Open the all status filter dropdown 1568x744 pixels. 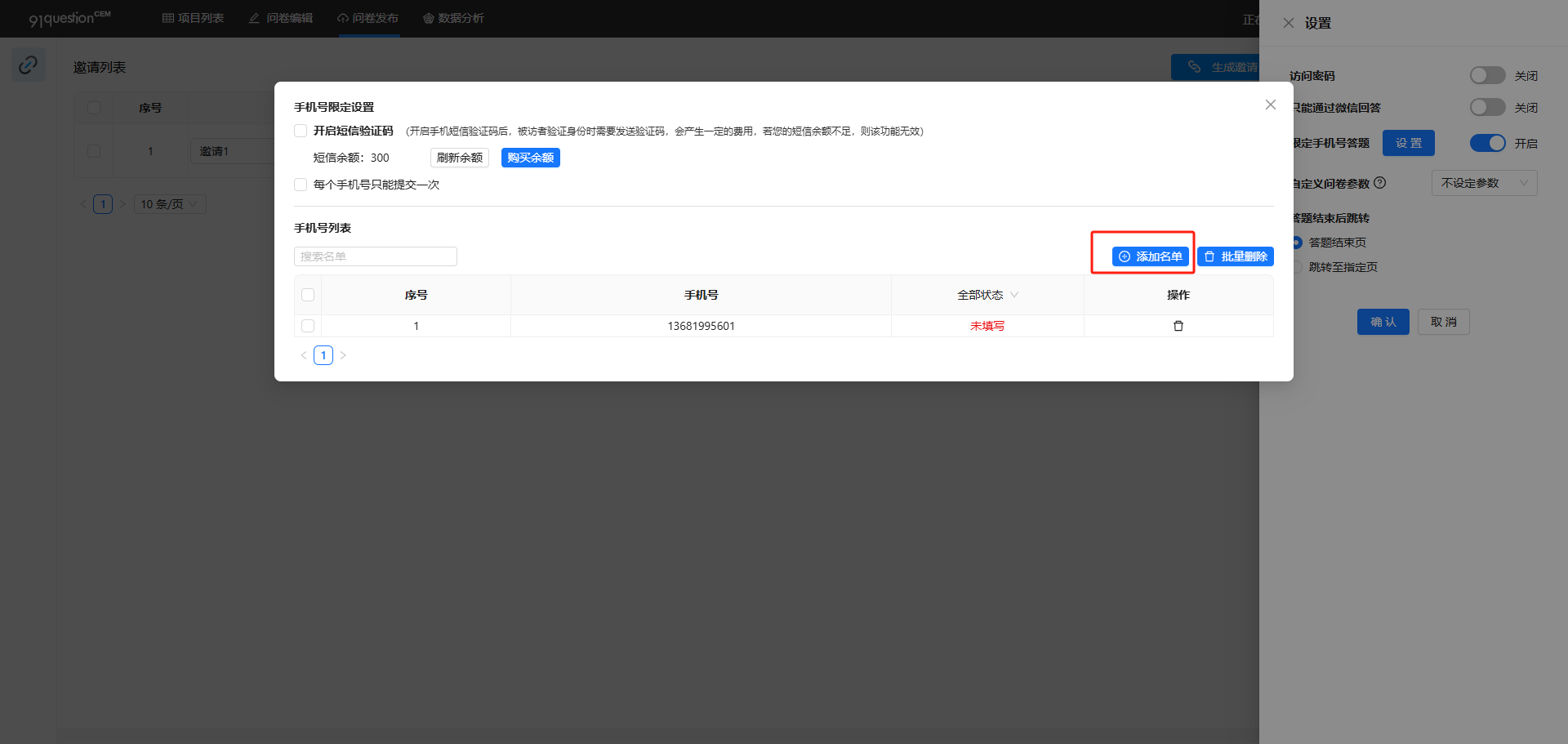coord(987,295)
